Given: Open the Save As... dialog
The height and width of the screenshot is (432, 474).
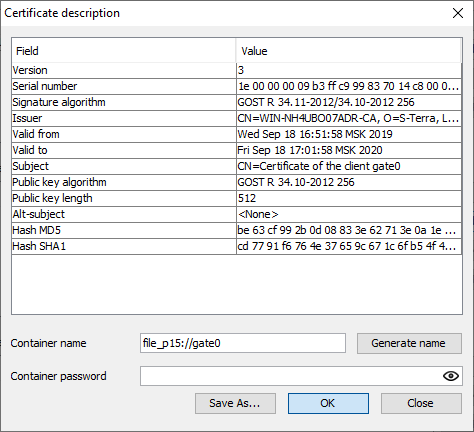Looking at the screenshot, I should pyautogui.click(x=235, y=403).
